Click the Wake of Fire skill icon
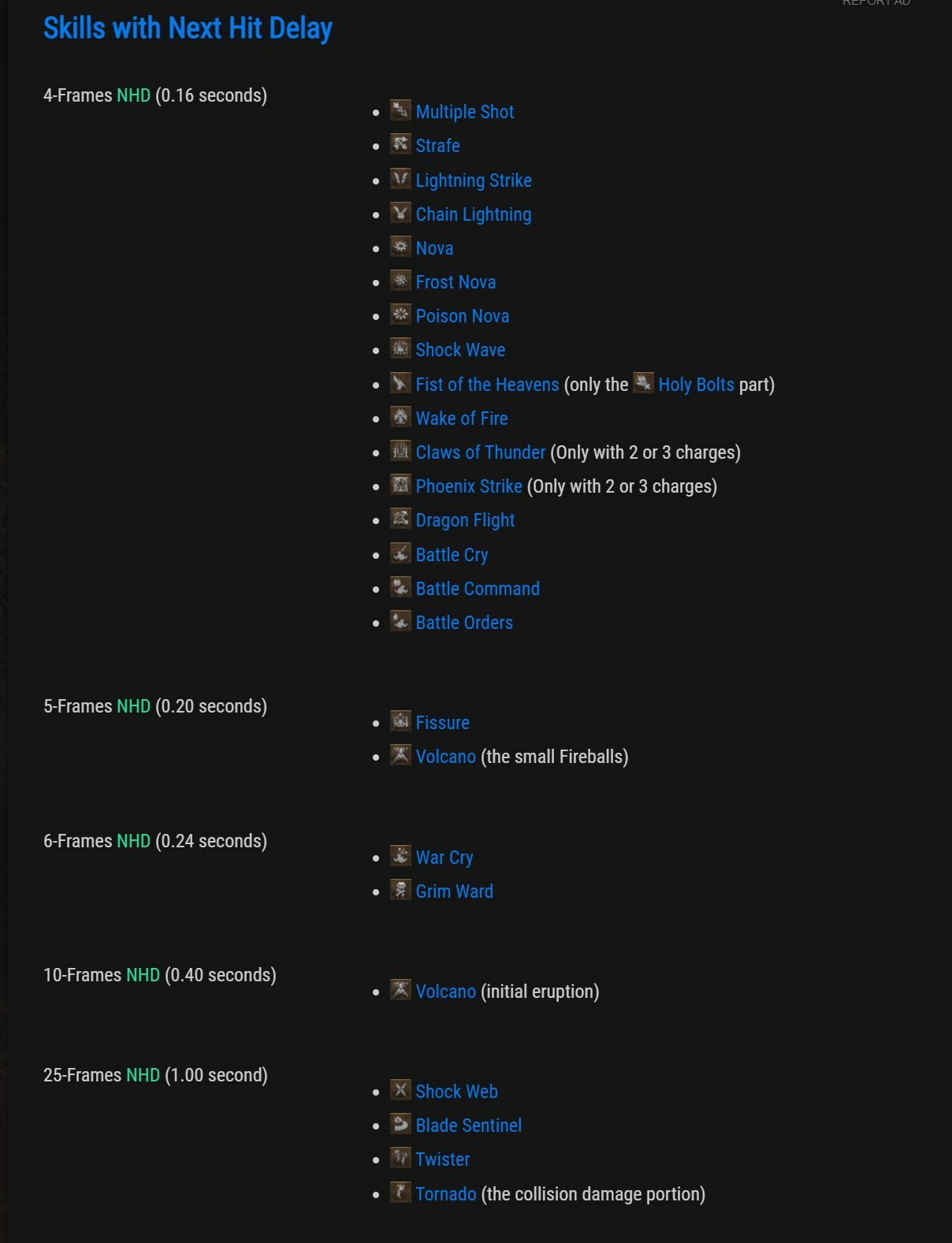The image size is (952, 1243). [x=400, y=417]
